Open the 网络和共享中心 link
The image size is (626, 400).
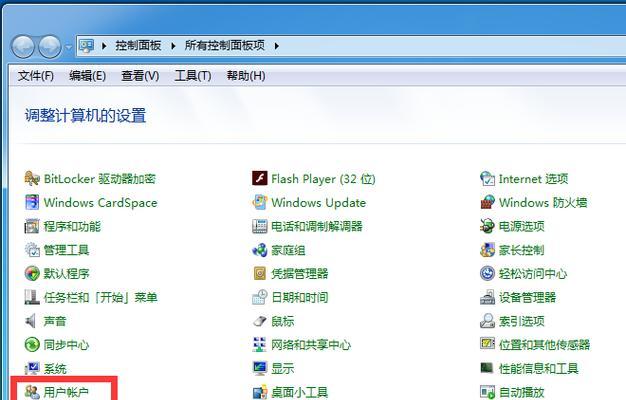[311, 345]
